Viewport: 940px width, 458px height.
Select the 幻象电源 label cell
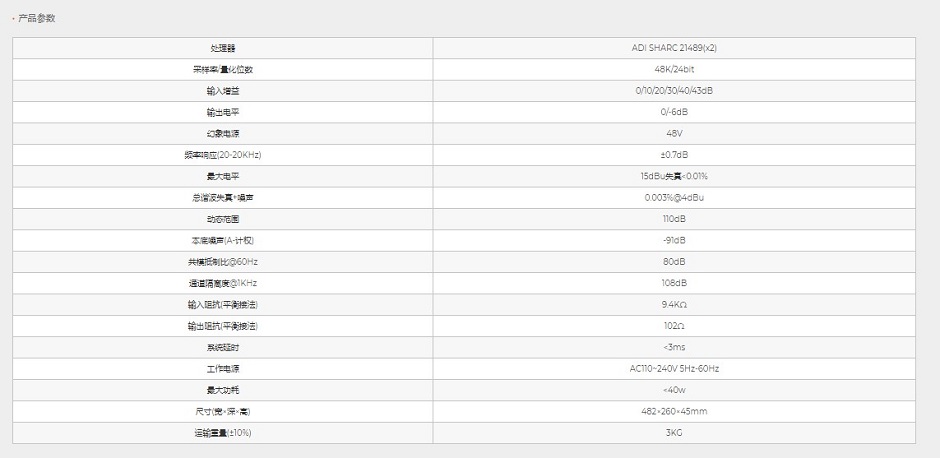click(x=223, y=133)
